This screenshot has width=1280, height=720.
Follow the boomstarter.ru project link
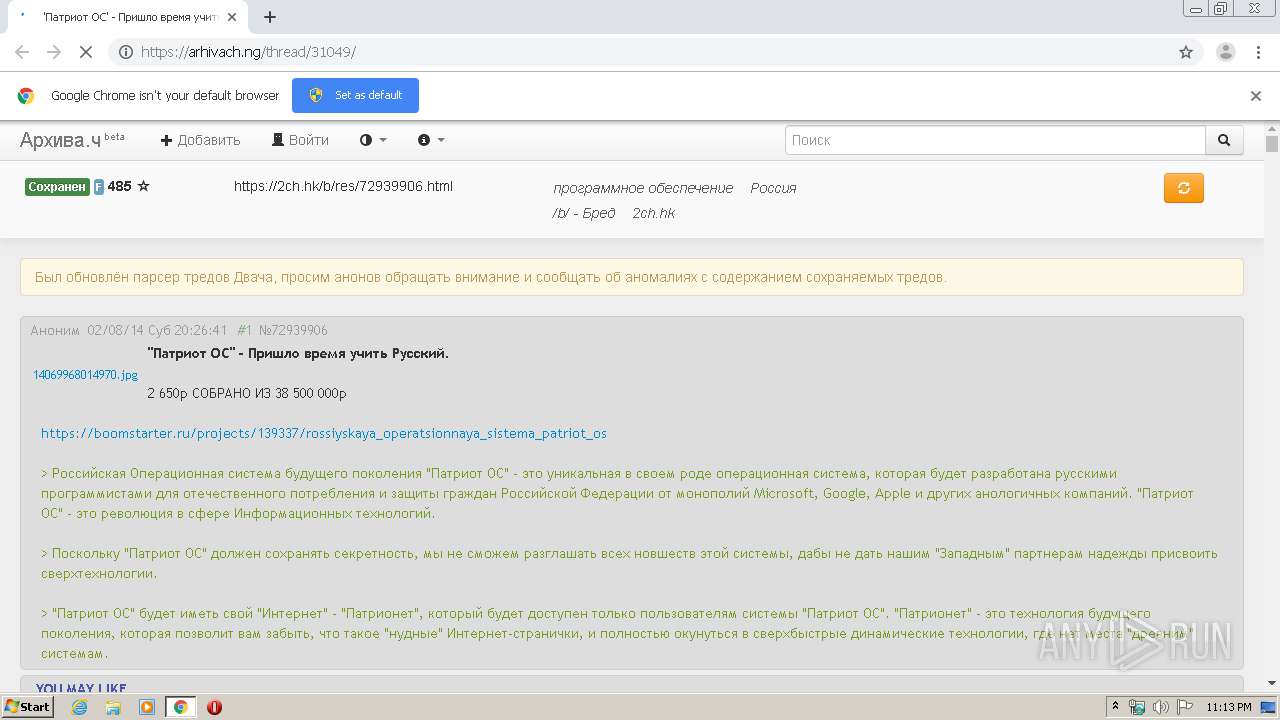pyautogui.click(x=324, y=434)
